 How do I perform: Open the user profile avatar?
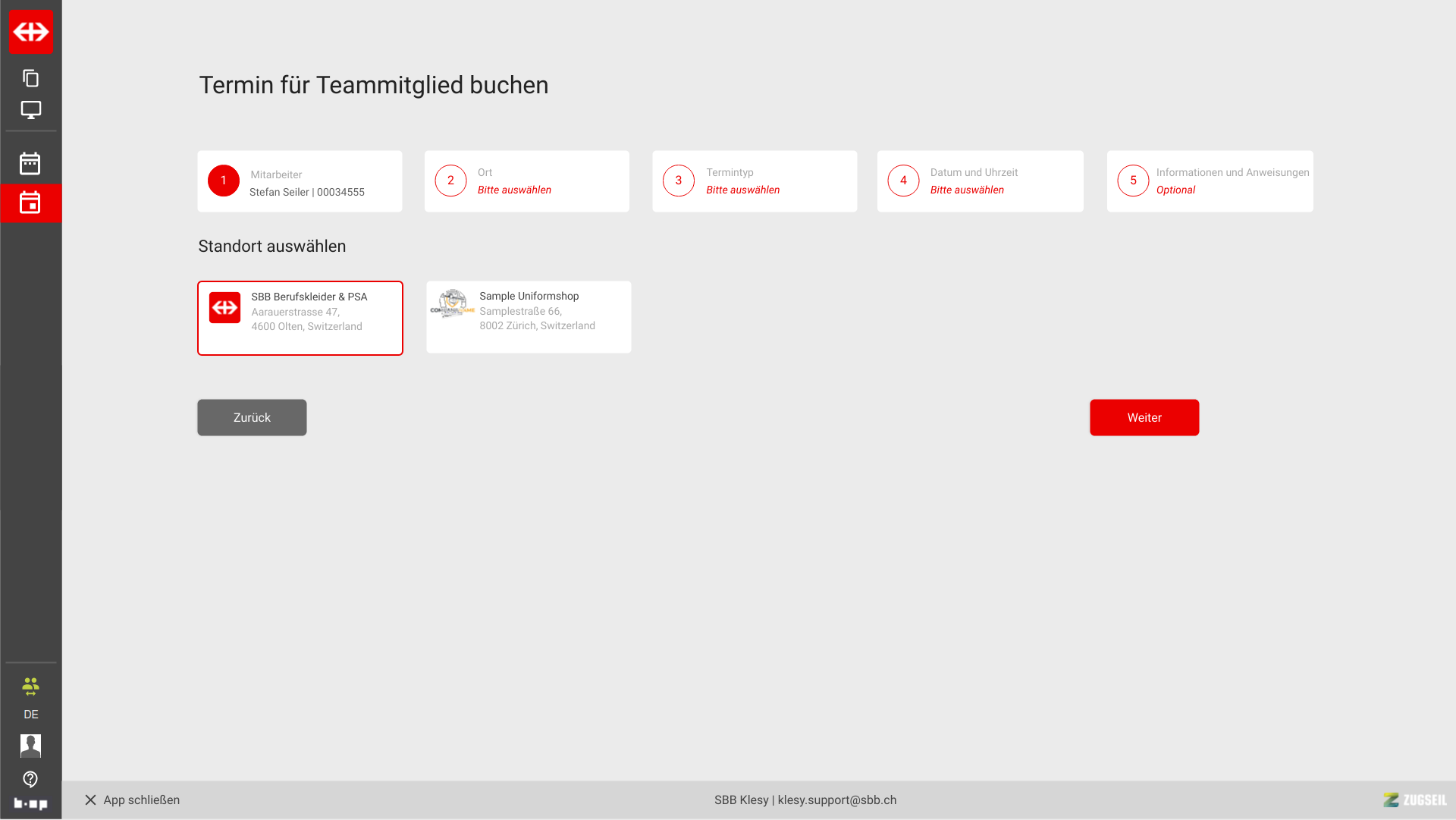30,746
